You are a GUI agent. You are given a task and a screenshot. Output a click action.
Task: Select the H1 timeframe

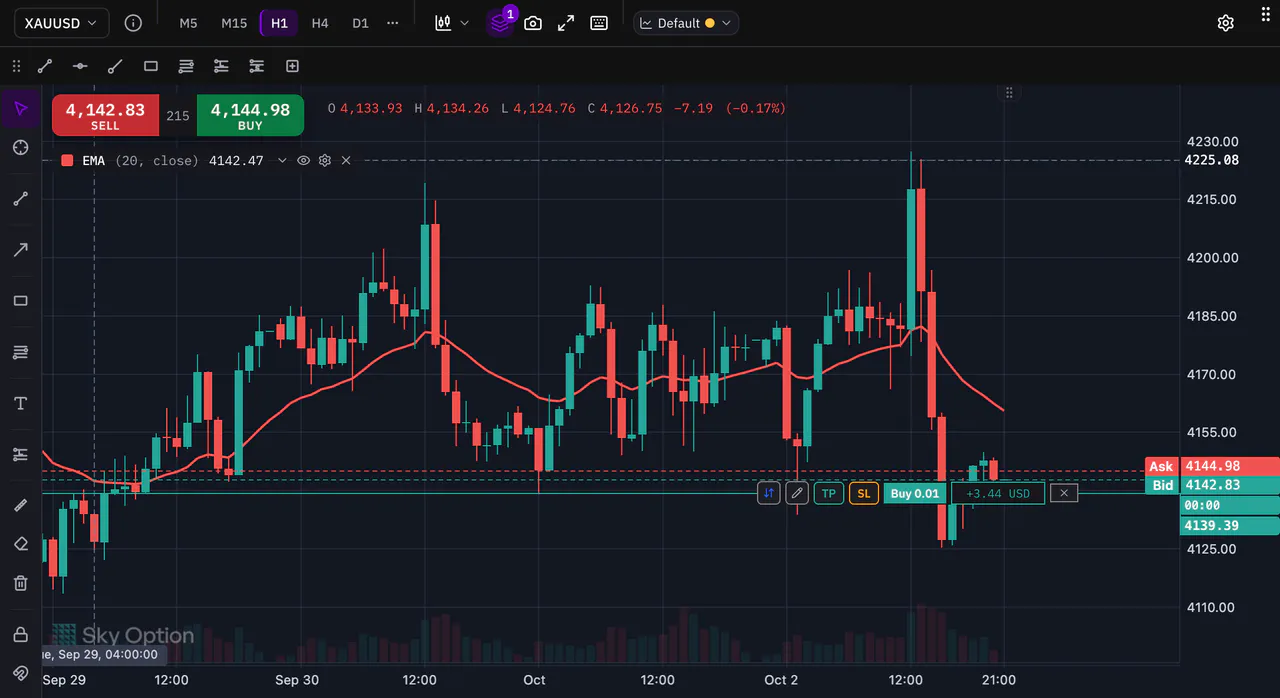click(x=279, y=23)
